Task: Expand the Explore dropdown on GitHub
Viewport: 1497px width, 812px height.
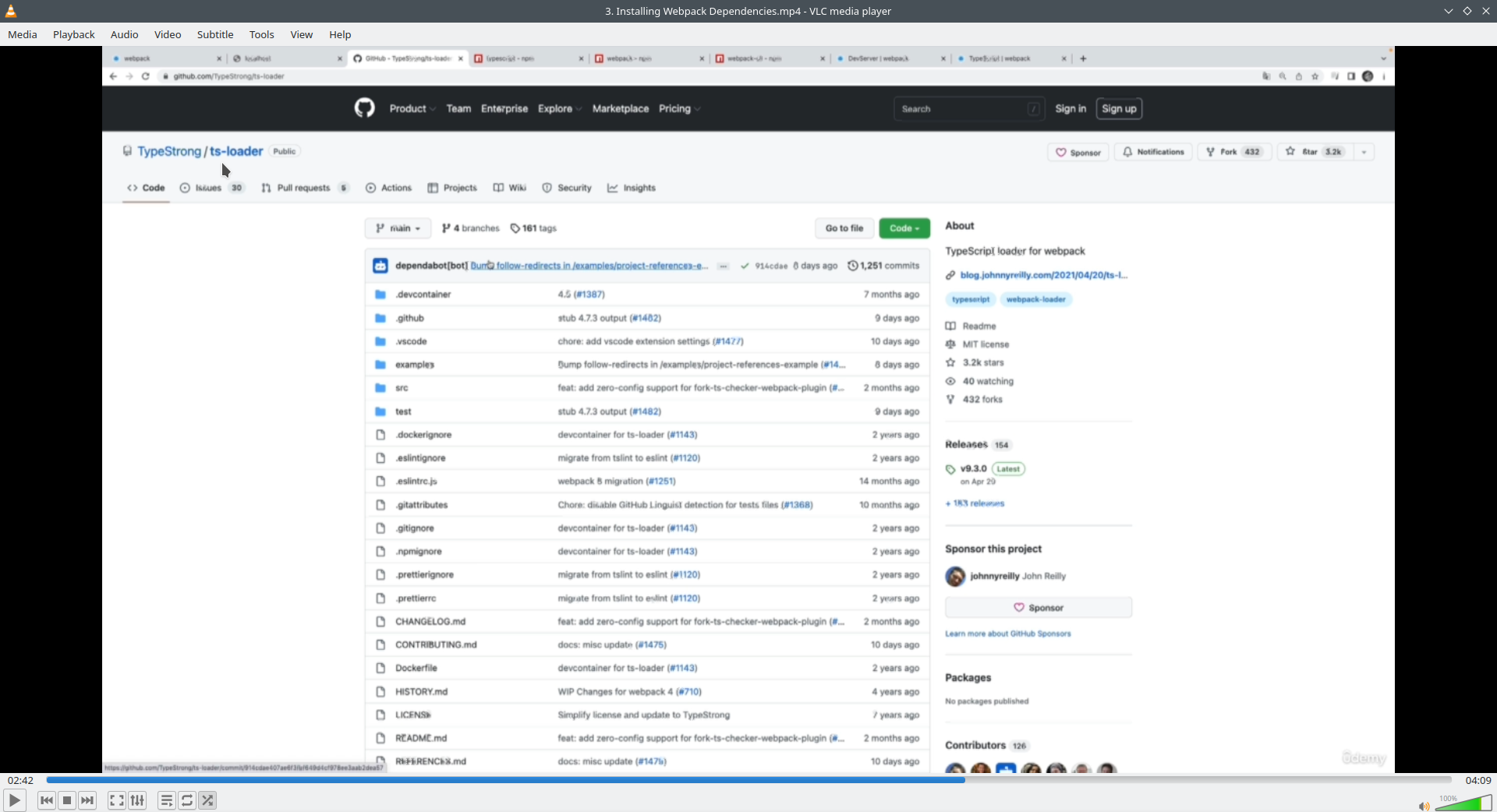Action: coord(560,108)
